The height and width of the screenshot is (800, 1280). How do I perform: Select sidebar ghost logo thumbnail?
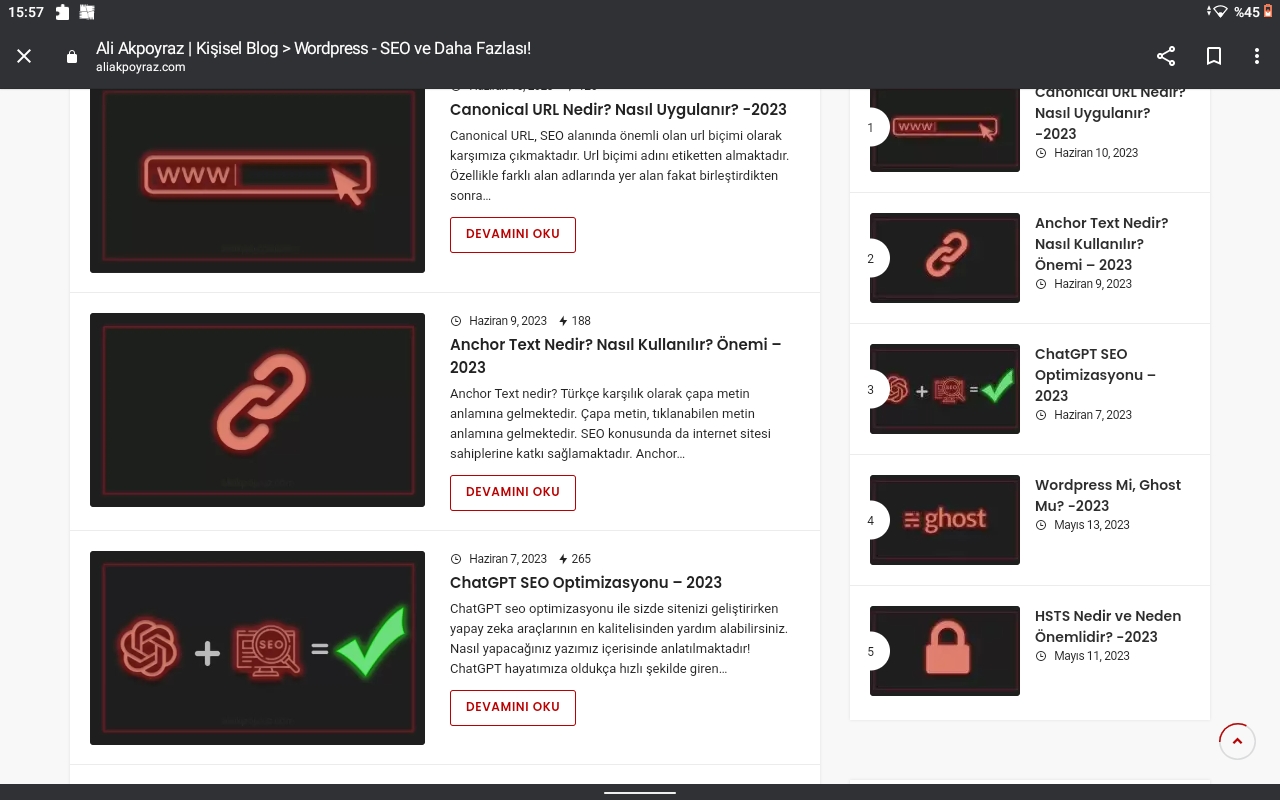tap(945, 520)
